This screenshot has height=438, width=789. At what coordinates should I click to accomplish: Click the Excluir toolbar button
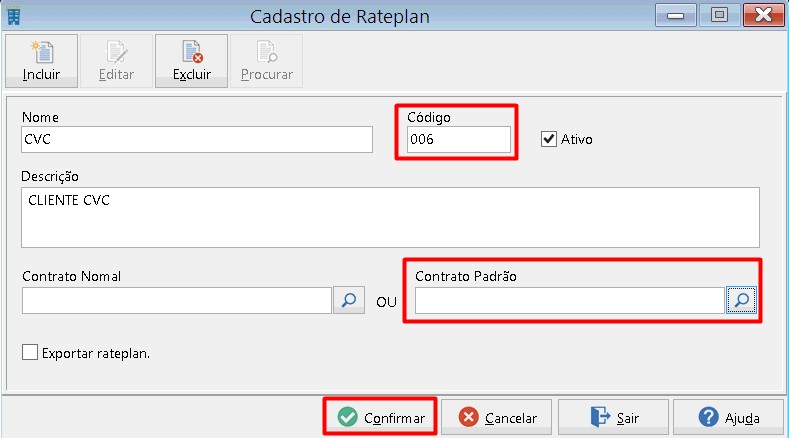pos(191,61)
